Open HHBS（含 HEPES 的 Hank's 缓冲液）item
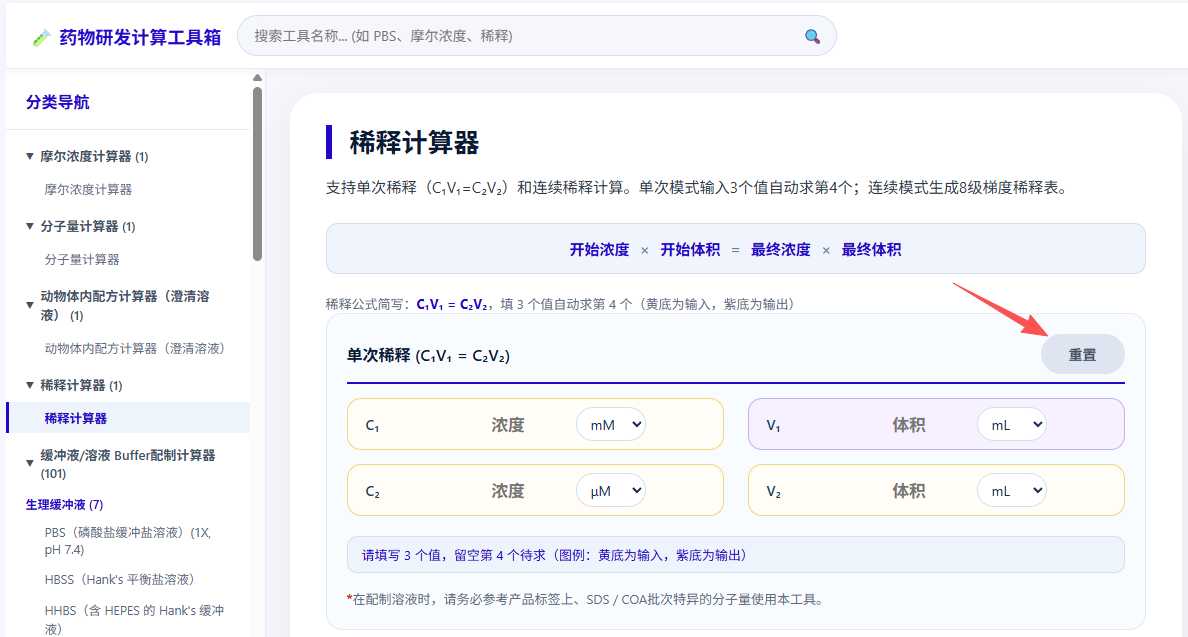Viewport: 1188px width, 637px height. [135, 619]
